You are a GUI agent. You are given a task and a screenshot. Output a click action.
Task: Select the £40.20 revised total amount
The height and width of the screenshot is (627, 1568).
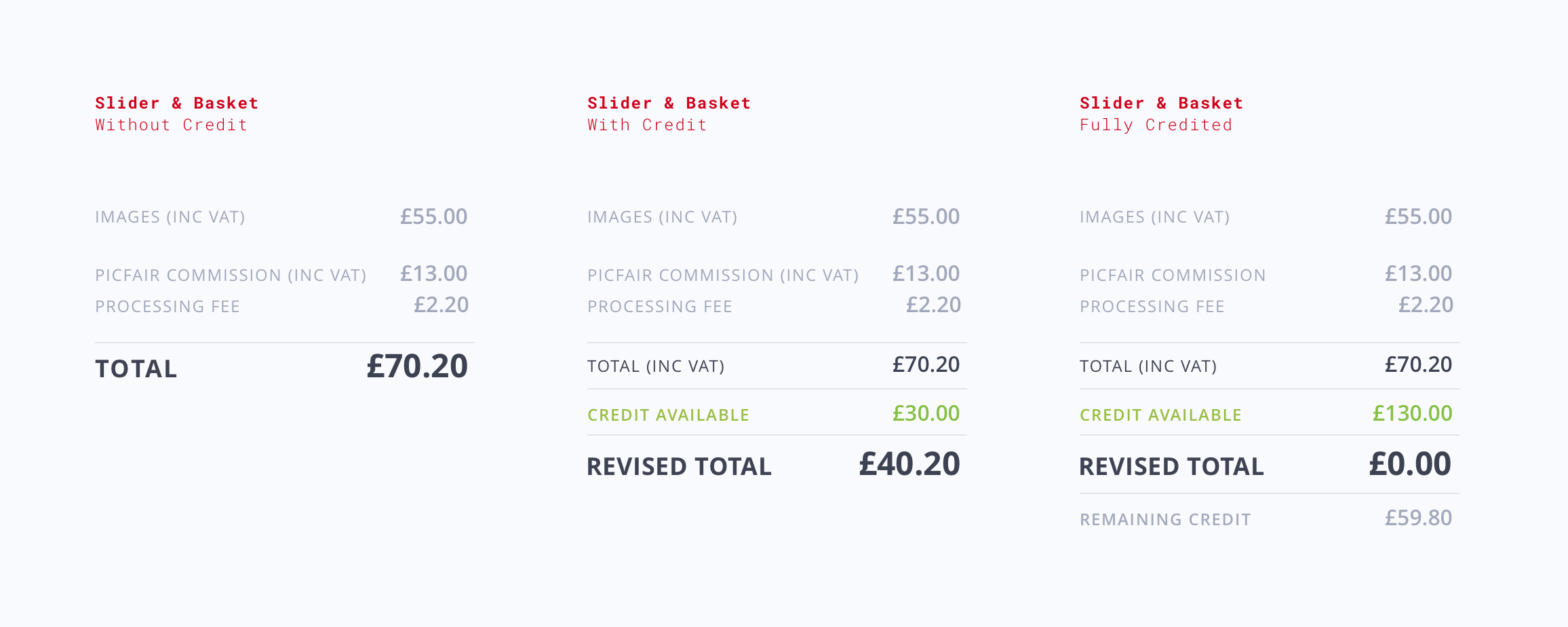[909, 465]
